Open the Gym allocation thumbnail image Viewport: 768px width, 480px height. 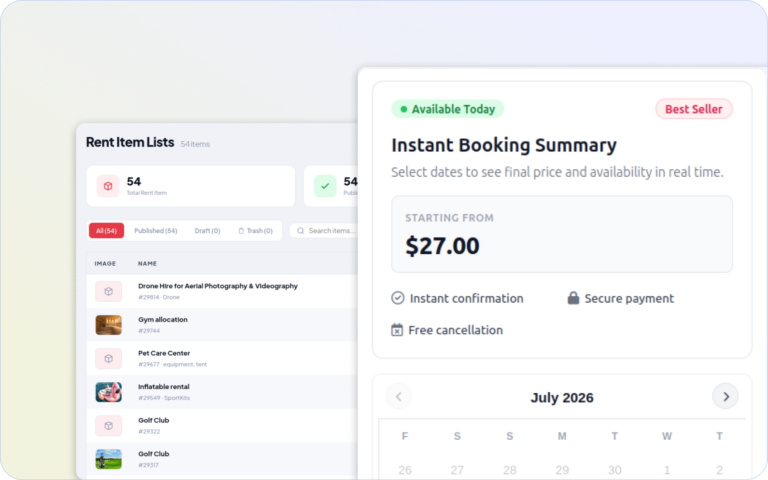point(108,325)
